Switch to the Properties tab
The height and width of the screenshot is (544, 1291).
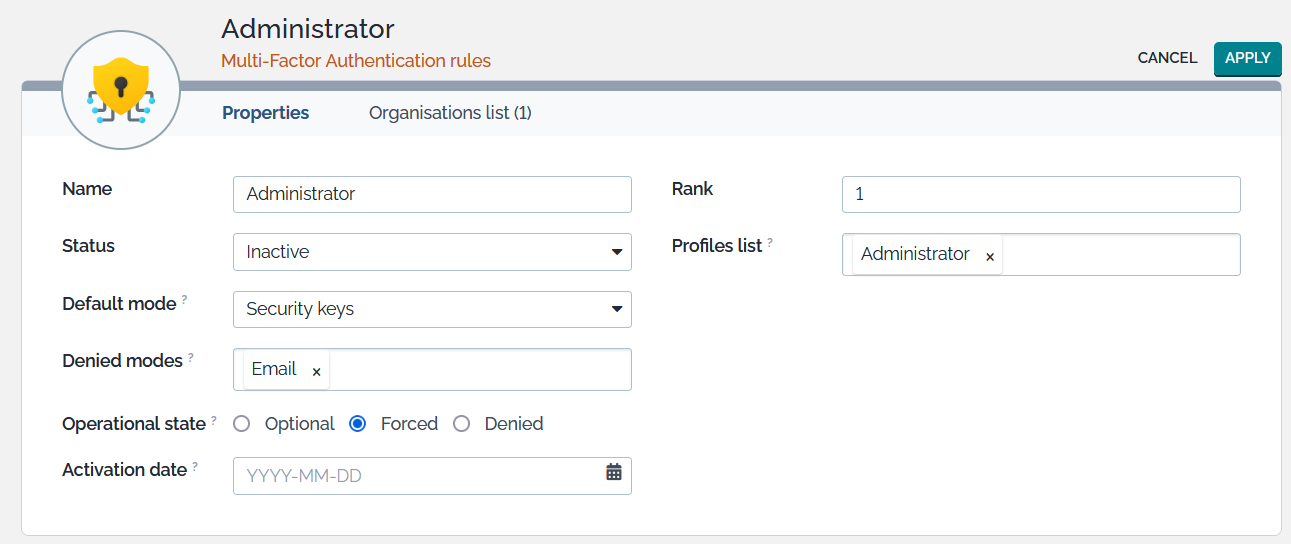pos(265,113)
